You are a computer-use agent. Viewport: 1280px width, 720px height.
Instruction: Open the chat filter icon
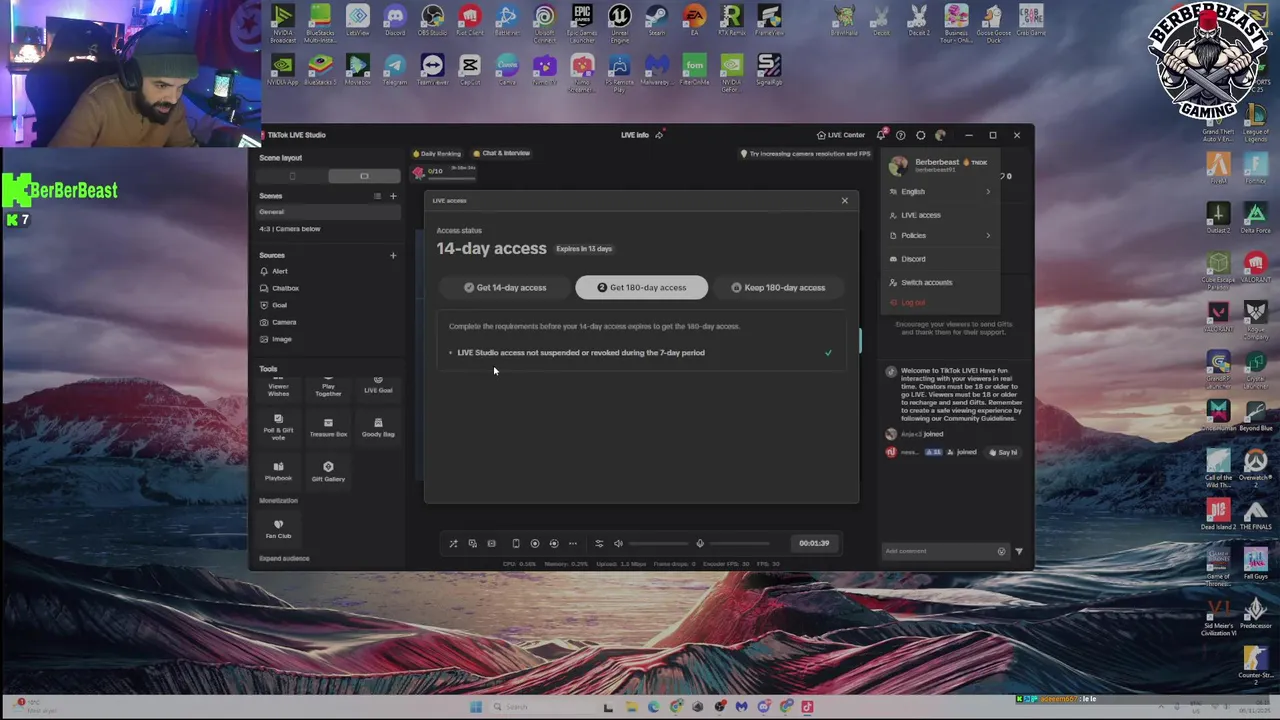pos(1019,551)
